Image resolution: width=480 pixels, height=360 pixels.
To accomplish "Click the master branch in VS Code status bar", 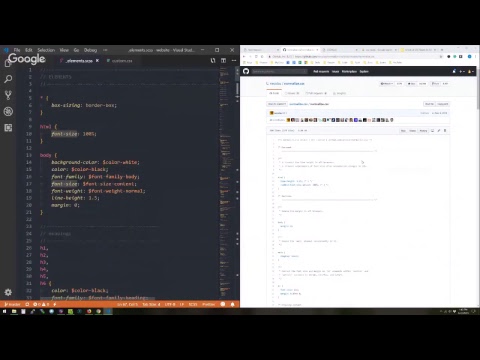I will [x=12, y=304].
